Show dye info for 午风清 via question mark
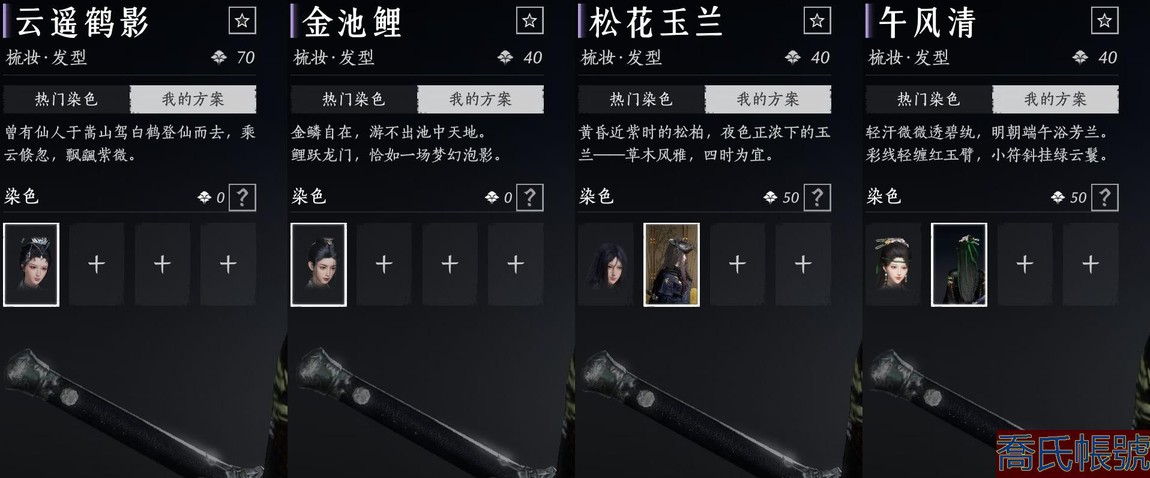This screenshot has width=1150, height=478. pyautogui.click(x=1105, y=197)
